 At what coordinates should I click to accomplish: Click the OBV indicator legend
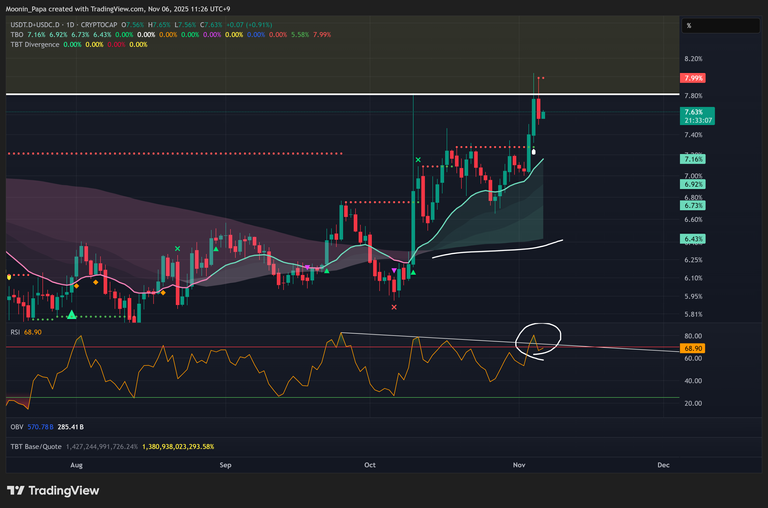(17, 427)
